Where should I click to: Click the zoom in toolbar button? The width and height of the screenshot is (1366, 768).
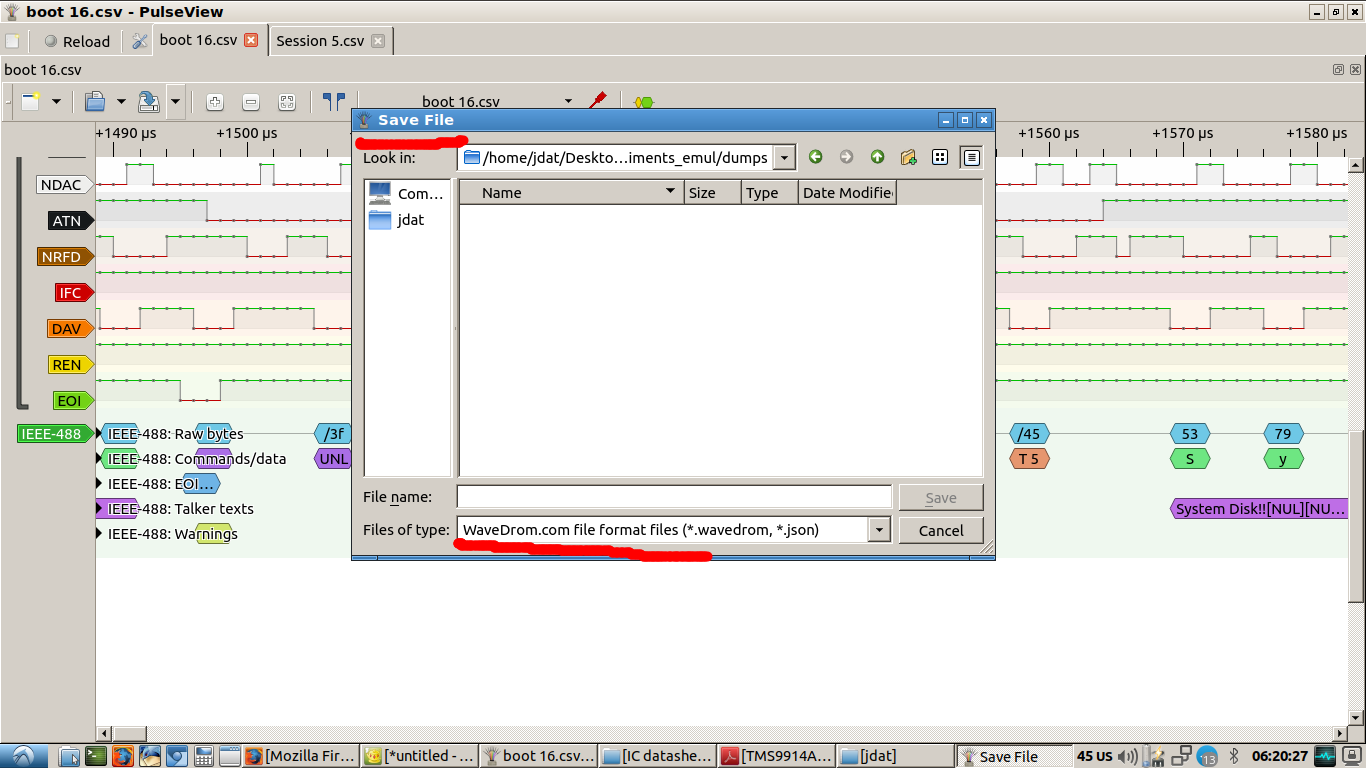214,102
